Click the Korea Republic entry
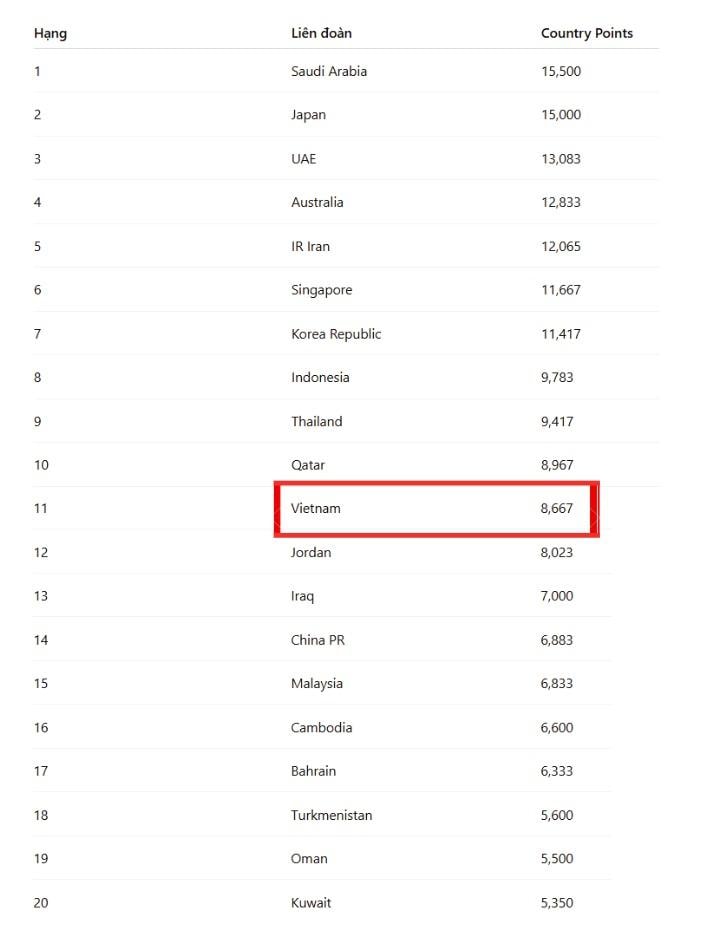Screen dimensions: 705x928 336,334
